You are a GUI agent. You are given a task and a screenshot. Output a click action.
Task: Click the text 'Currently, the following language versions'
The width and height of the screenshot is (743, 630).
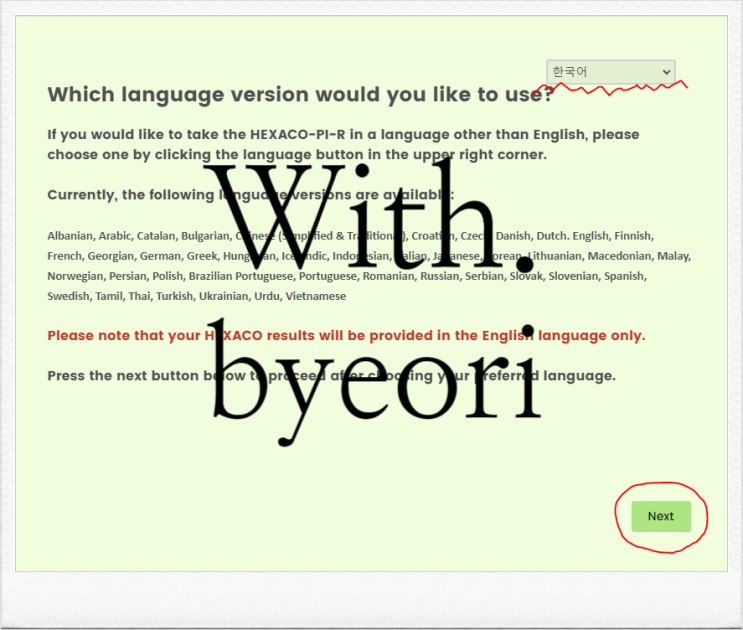[251, 195]
